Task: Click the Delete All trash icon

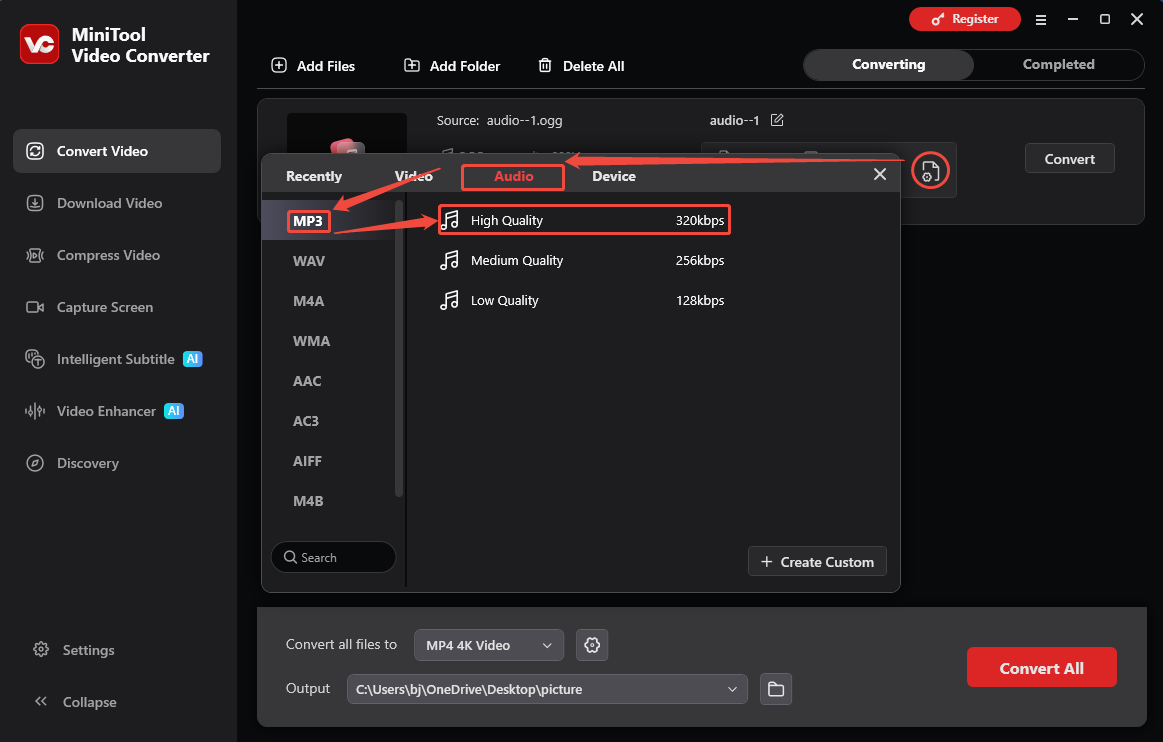Action: tap(544, 65)
